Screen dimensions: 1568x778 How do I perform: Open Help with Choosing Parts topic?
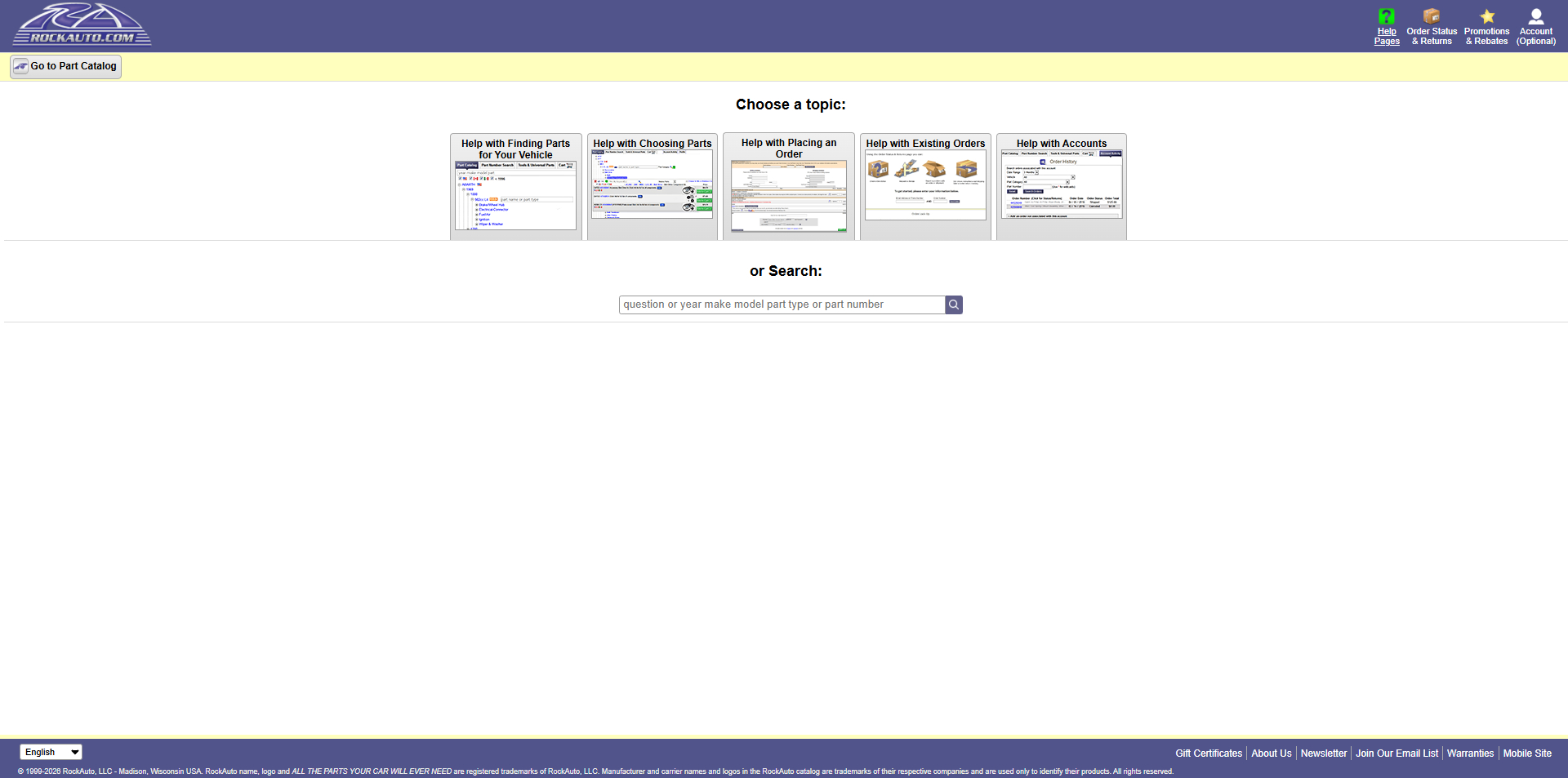click(652, 187)
